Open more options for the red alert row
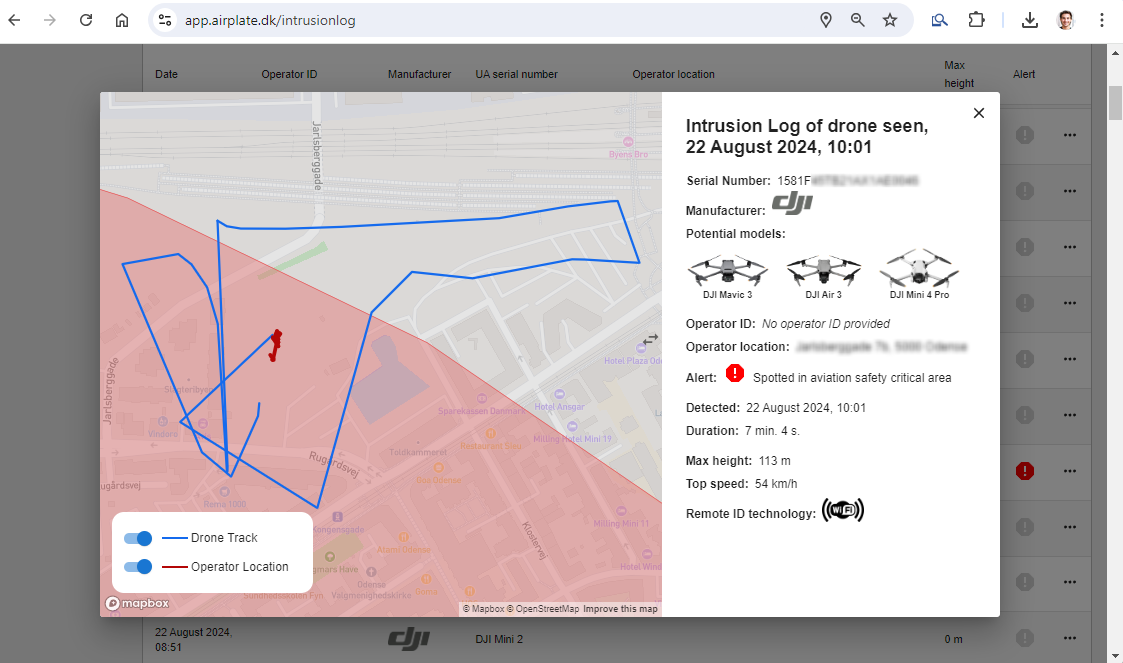Viewport: 1123px width, 663px height. (x=1070, y=471)
